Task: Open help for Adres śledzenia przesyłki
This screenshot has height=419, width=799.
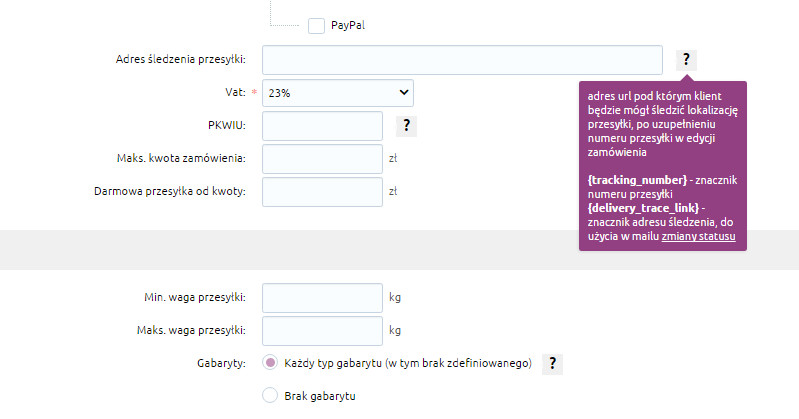Action: point(686,60)
